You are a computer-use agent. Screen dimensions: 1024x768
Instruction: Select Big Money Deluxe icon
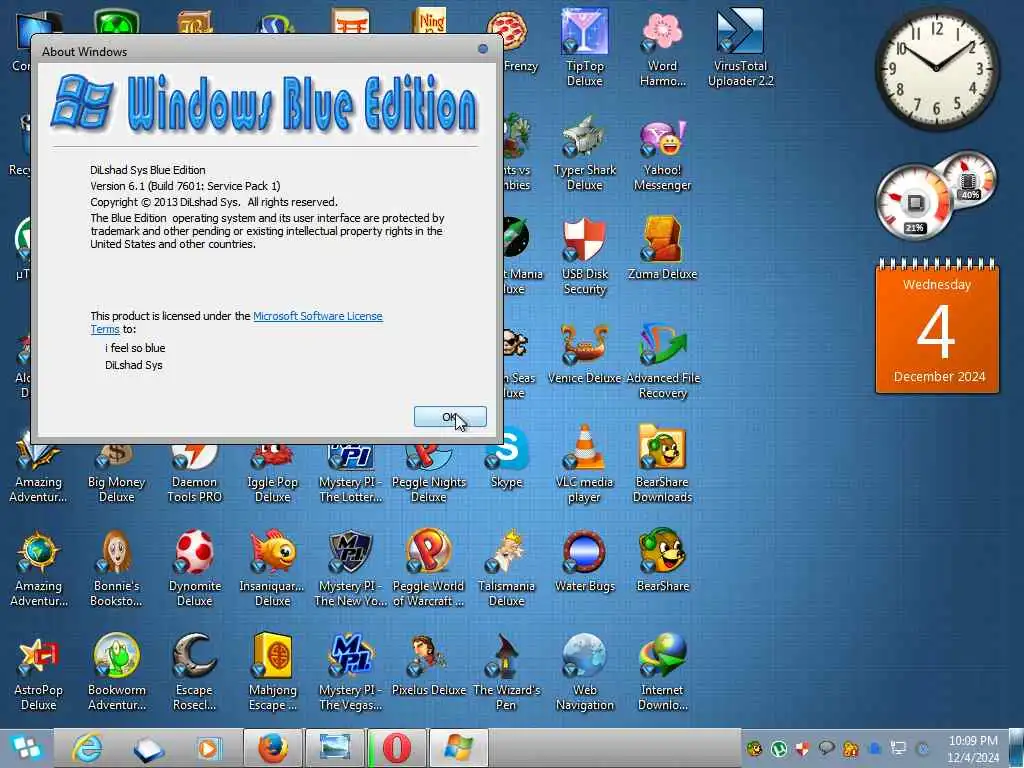tap(116, 472)
